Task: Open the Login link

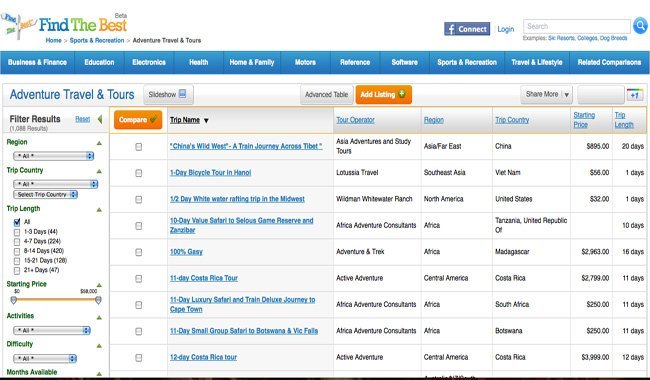Action: tap(506, 29)
